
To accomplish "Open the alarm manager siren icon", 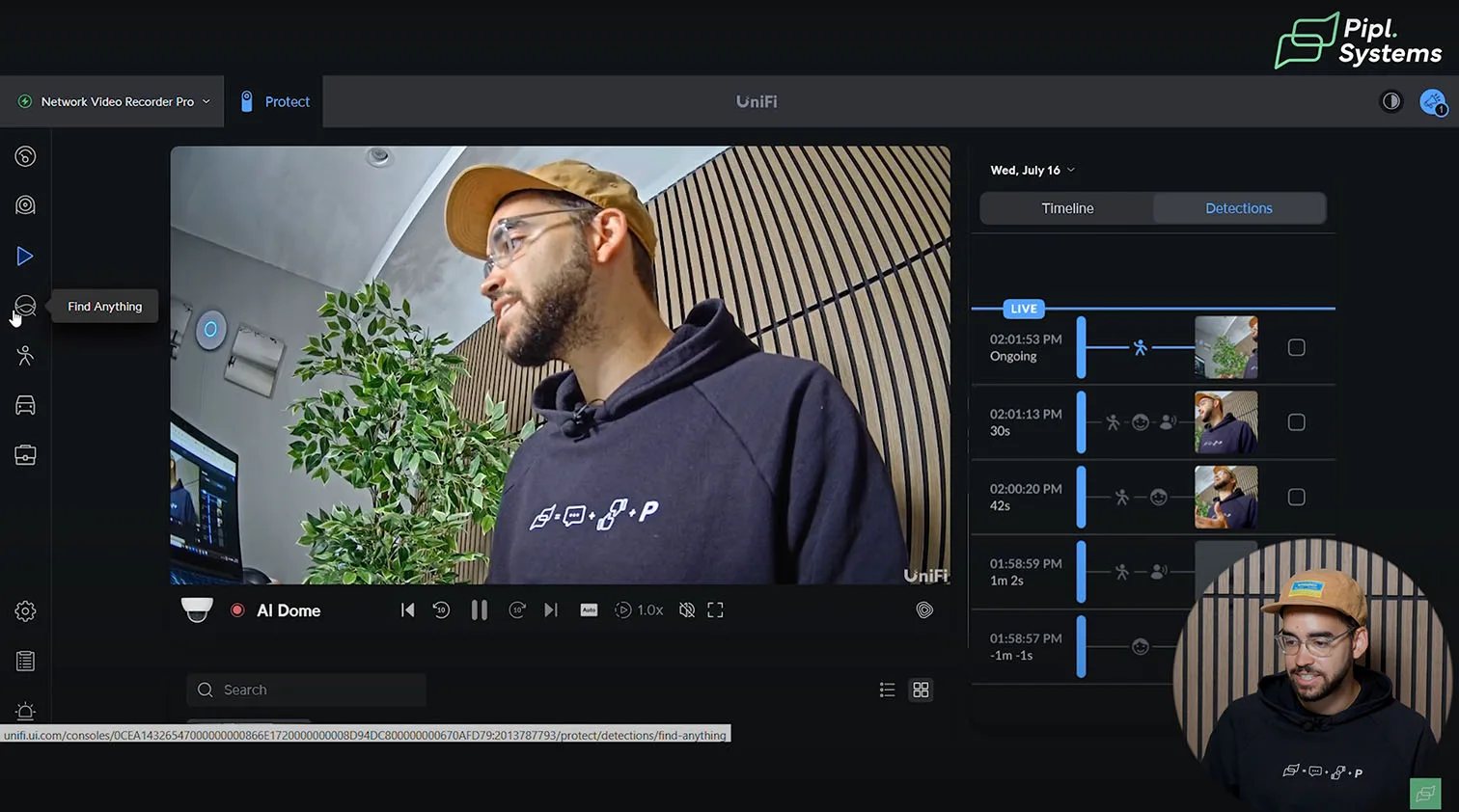I will click(x=25, y=712).
